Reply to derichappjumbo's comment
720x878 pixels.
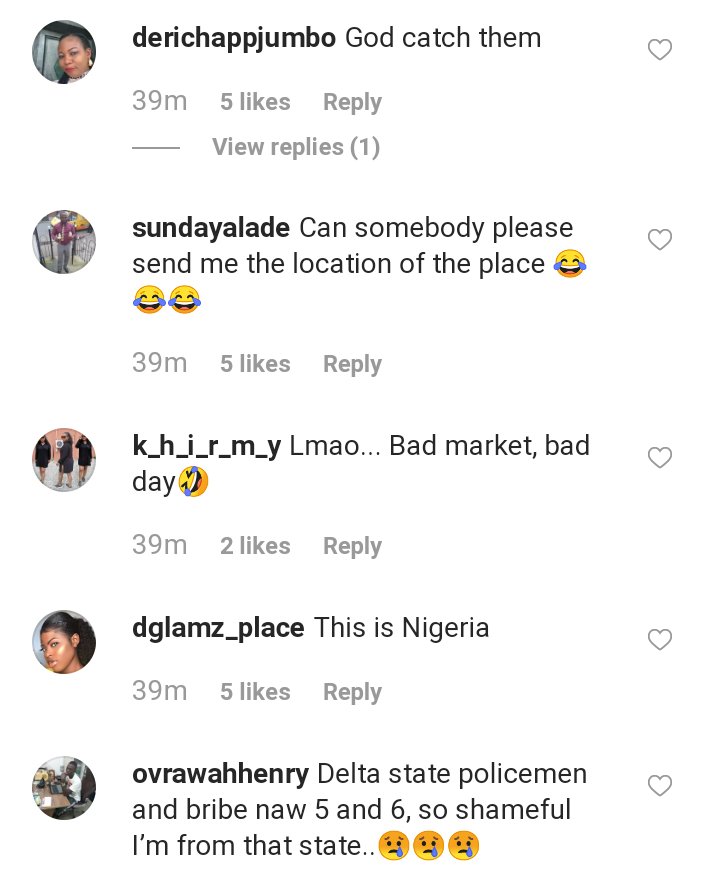(x=352, y=102)
